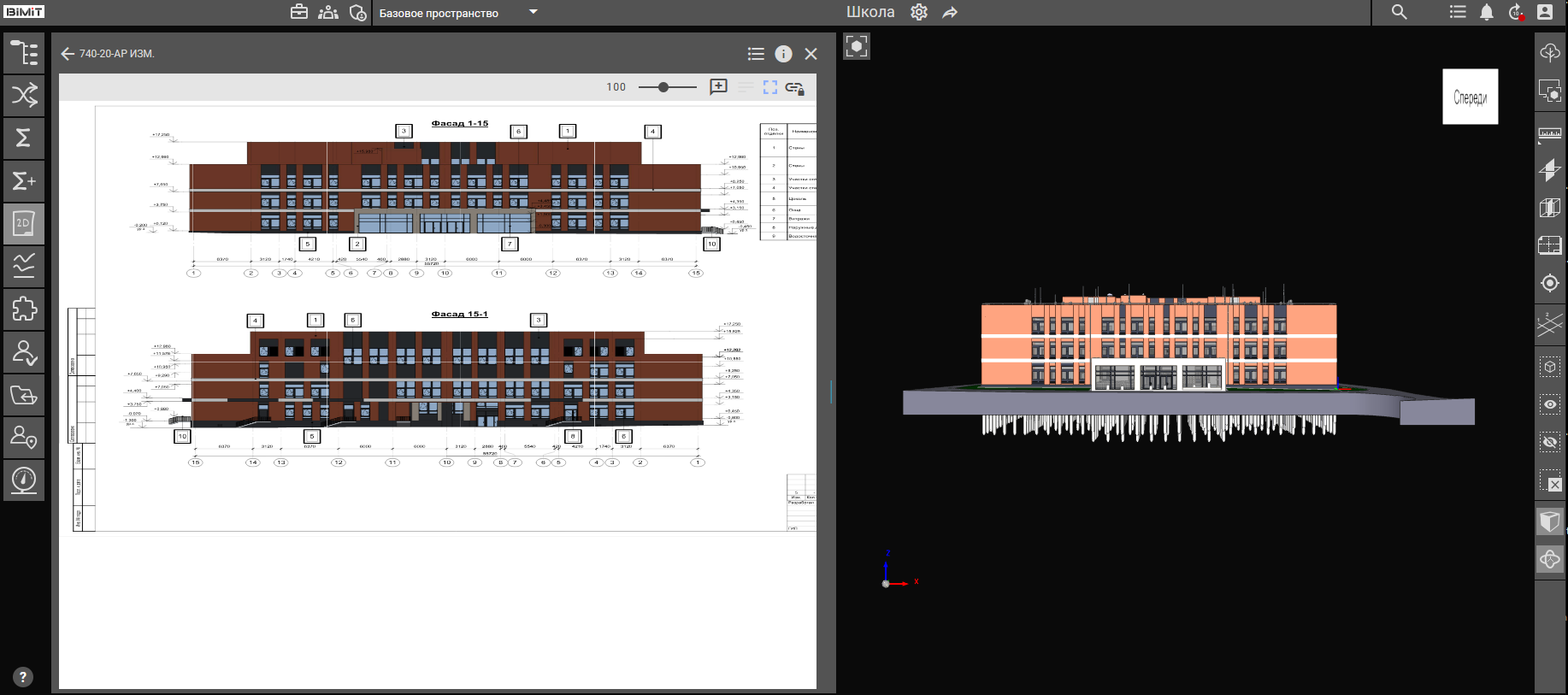Select the ruler measurement tool

point(1549,133)
